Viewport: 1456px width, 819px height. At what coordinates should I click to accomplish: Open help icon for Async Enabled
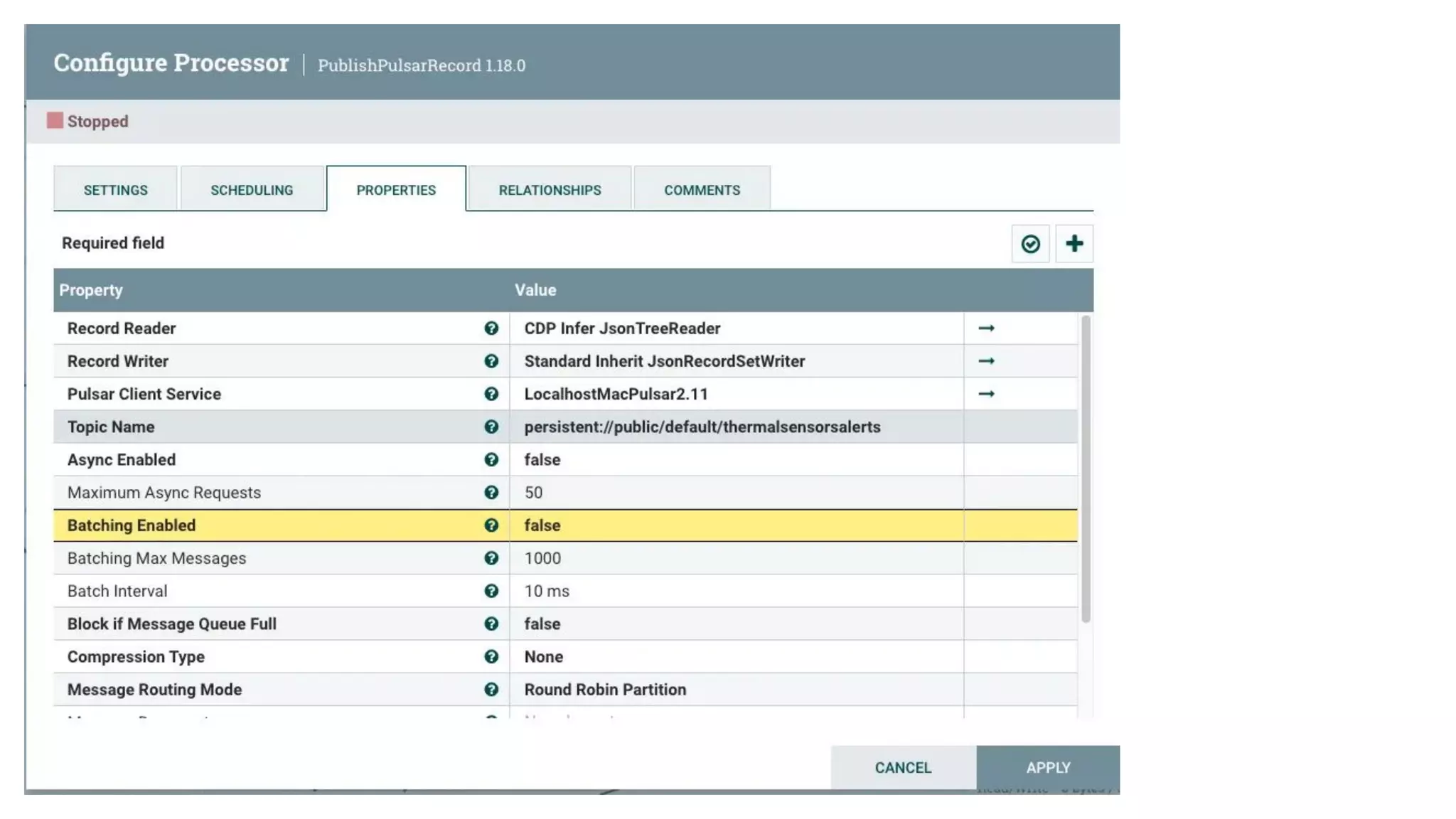tap(491, 459)
